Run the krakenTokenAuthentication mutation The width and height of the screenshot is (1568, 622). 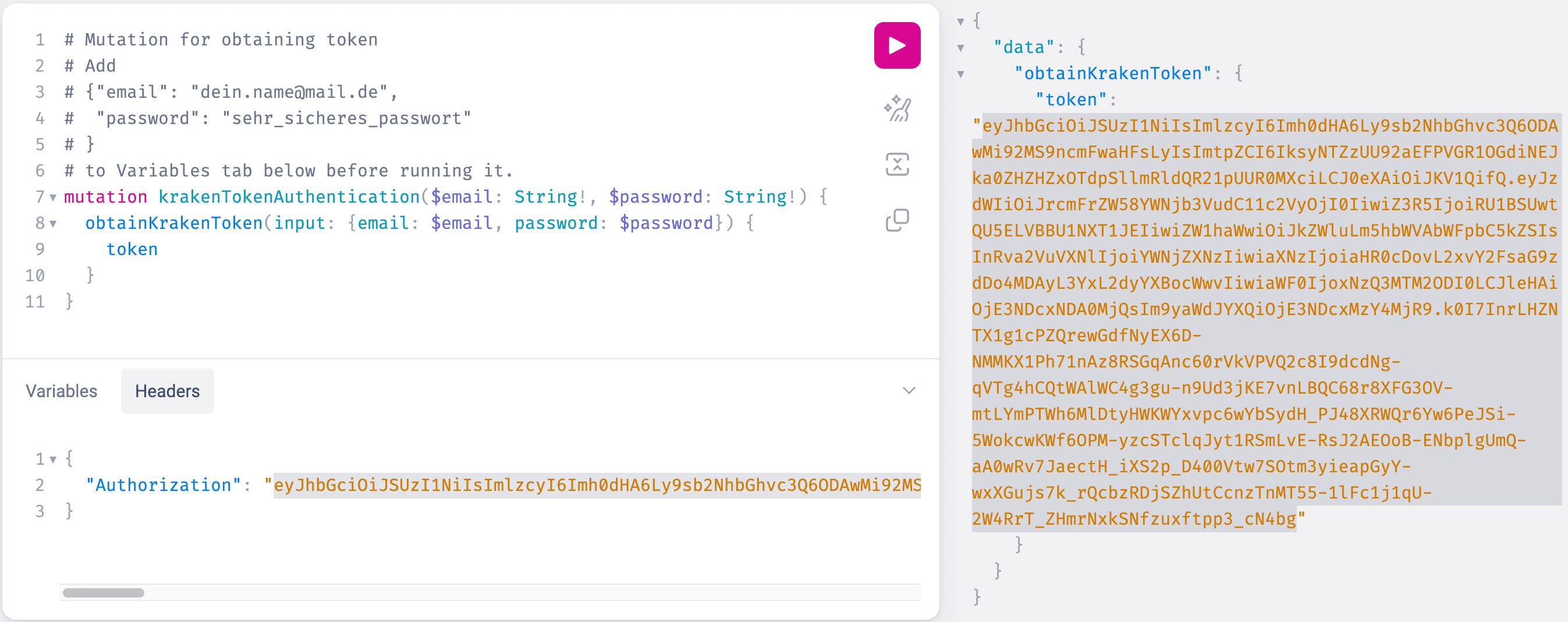(897, 44)
